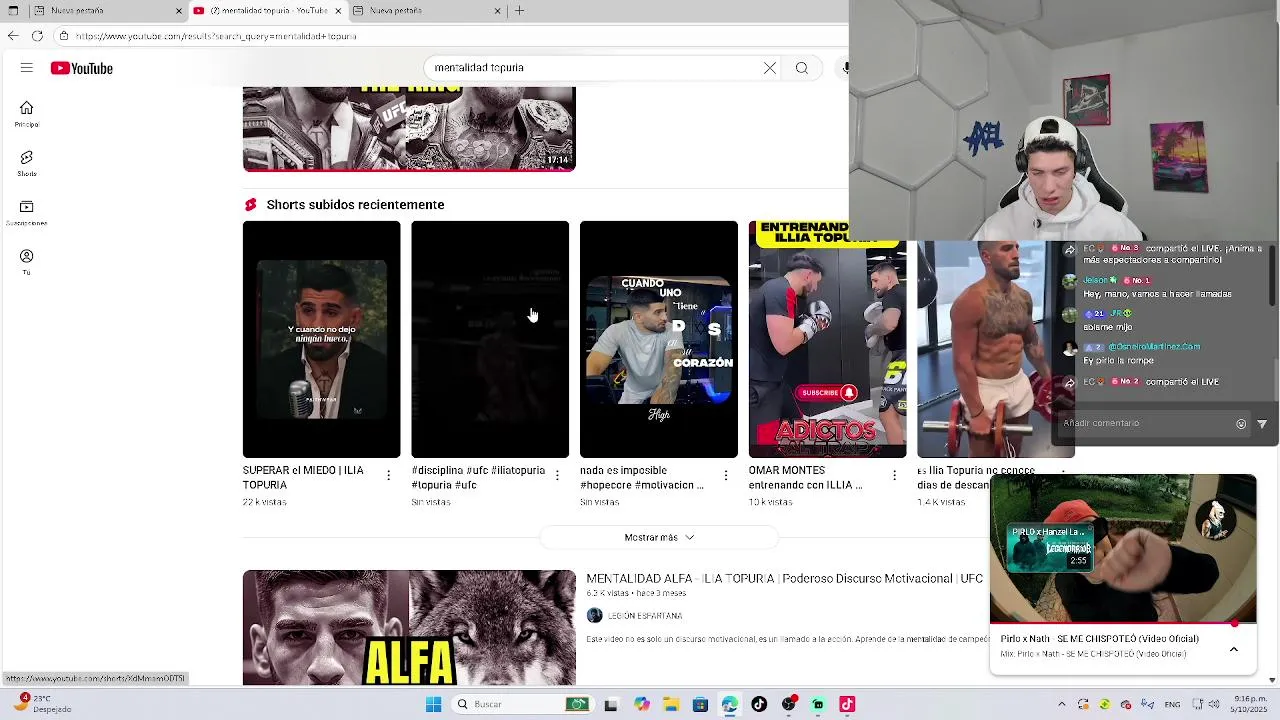Open the clock showing 9:16 p.m.
This screenshot has width=1280, height=720.
click(x=1250, y=704)
